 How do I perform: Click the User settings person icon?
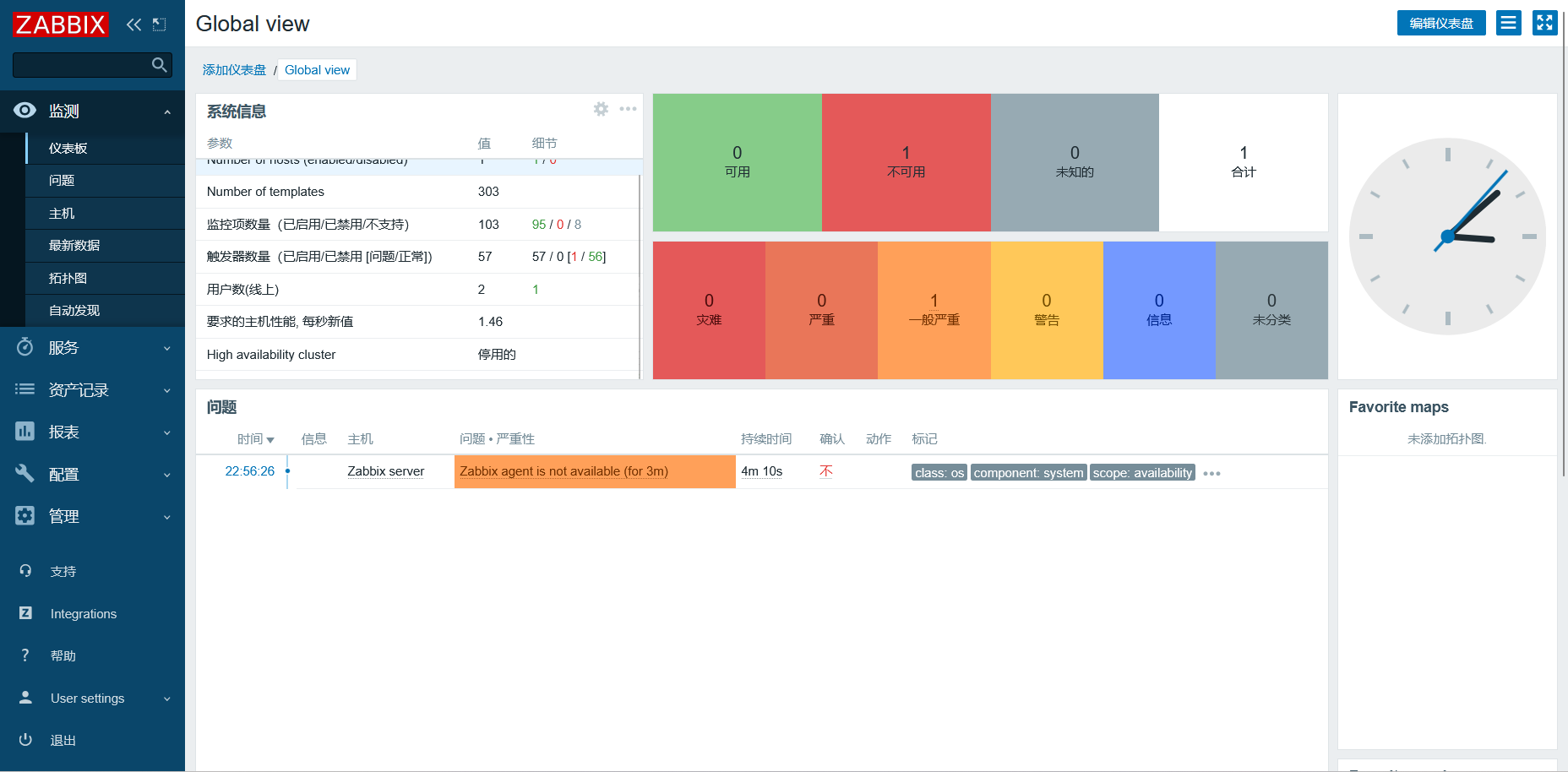point(25,698)
